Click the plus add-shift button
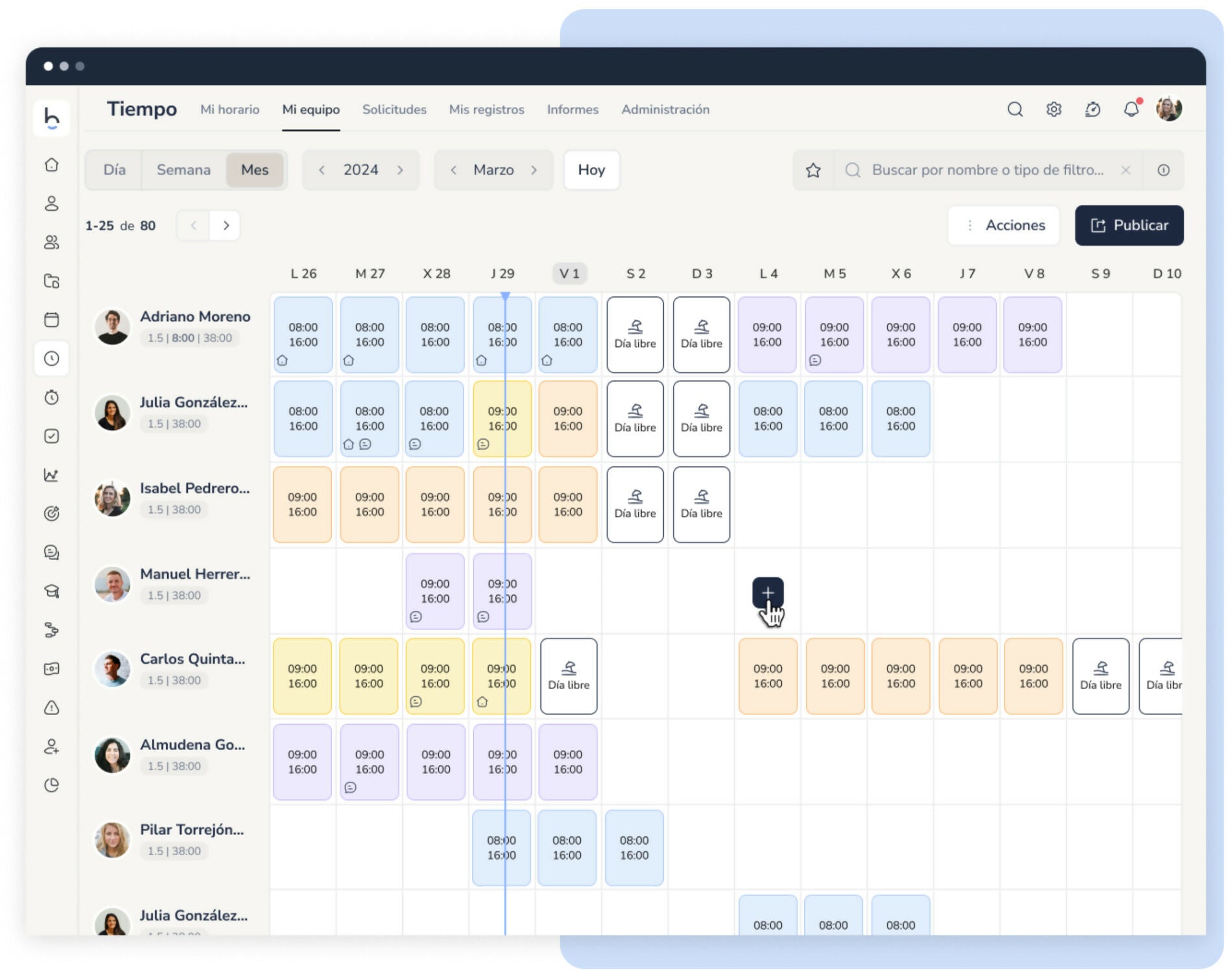The image size is (1232, 977). coord(768,592)
